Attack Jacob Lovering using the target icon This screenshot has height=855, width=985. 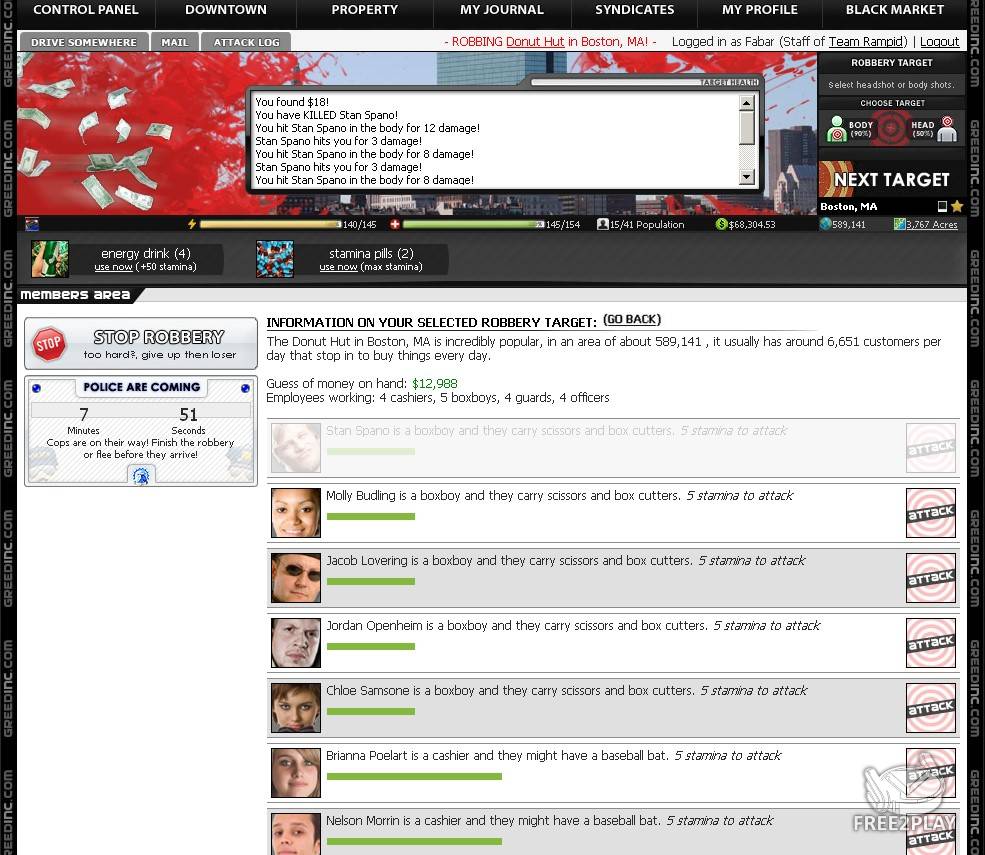point(930,578)
